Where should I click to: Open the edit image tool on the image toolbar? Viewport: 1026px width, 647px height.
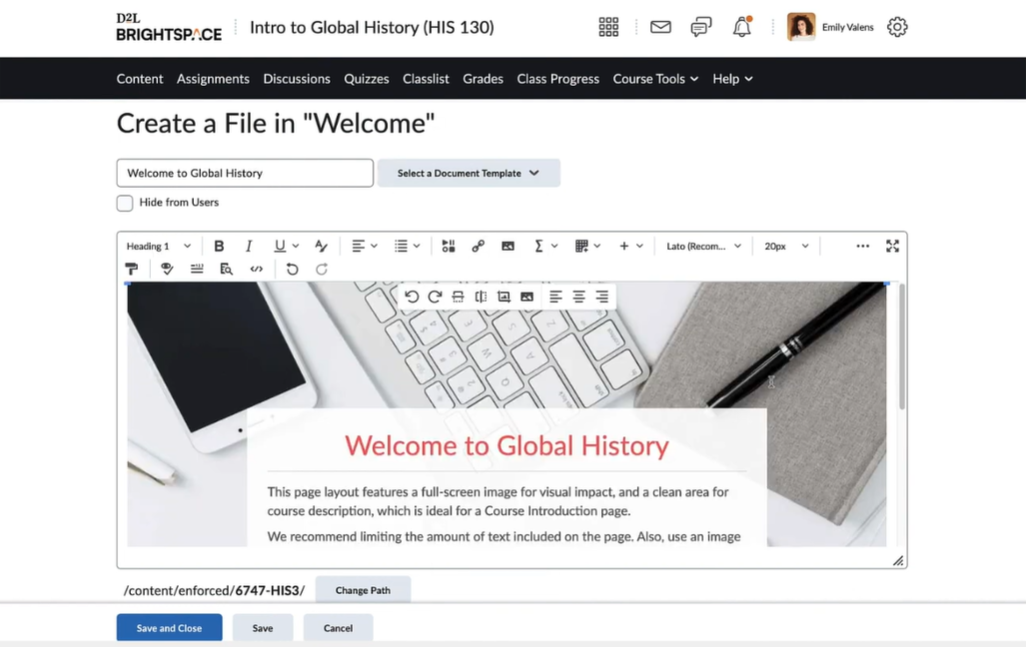tap(504, 296)
